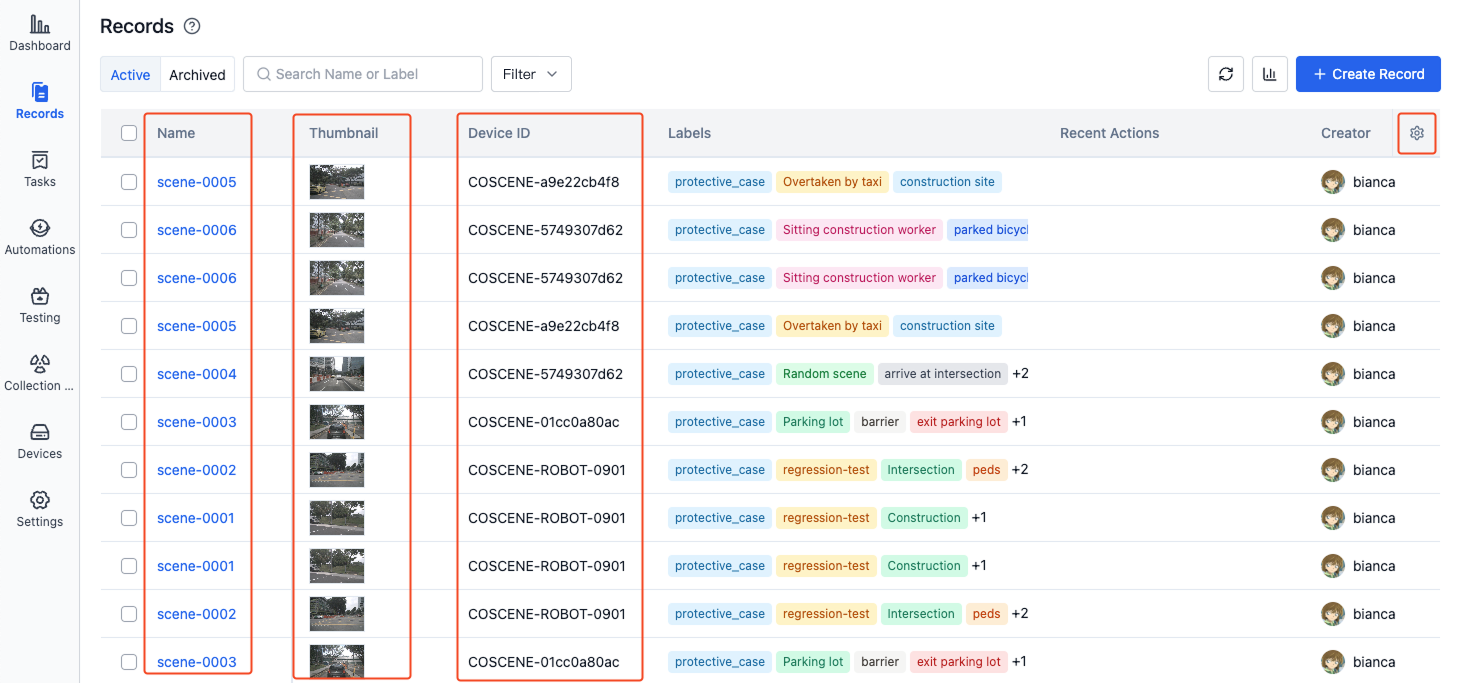Toggle the select-all checkbox in header
The height and width of the screenshot is (683, 1459).
point(129,133)
